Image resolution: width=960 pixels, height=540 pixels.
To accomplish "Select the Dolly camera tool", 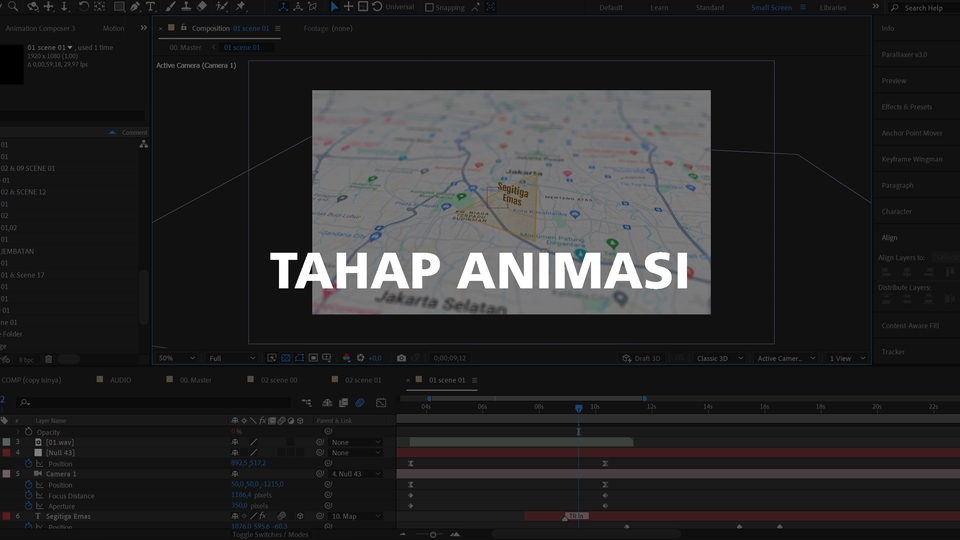I will pyautogui.click(x=64, y=7).
